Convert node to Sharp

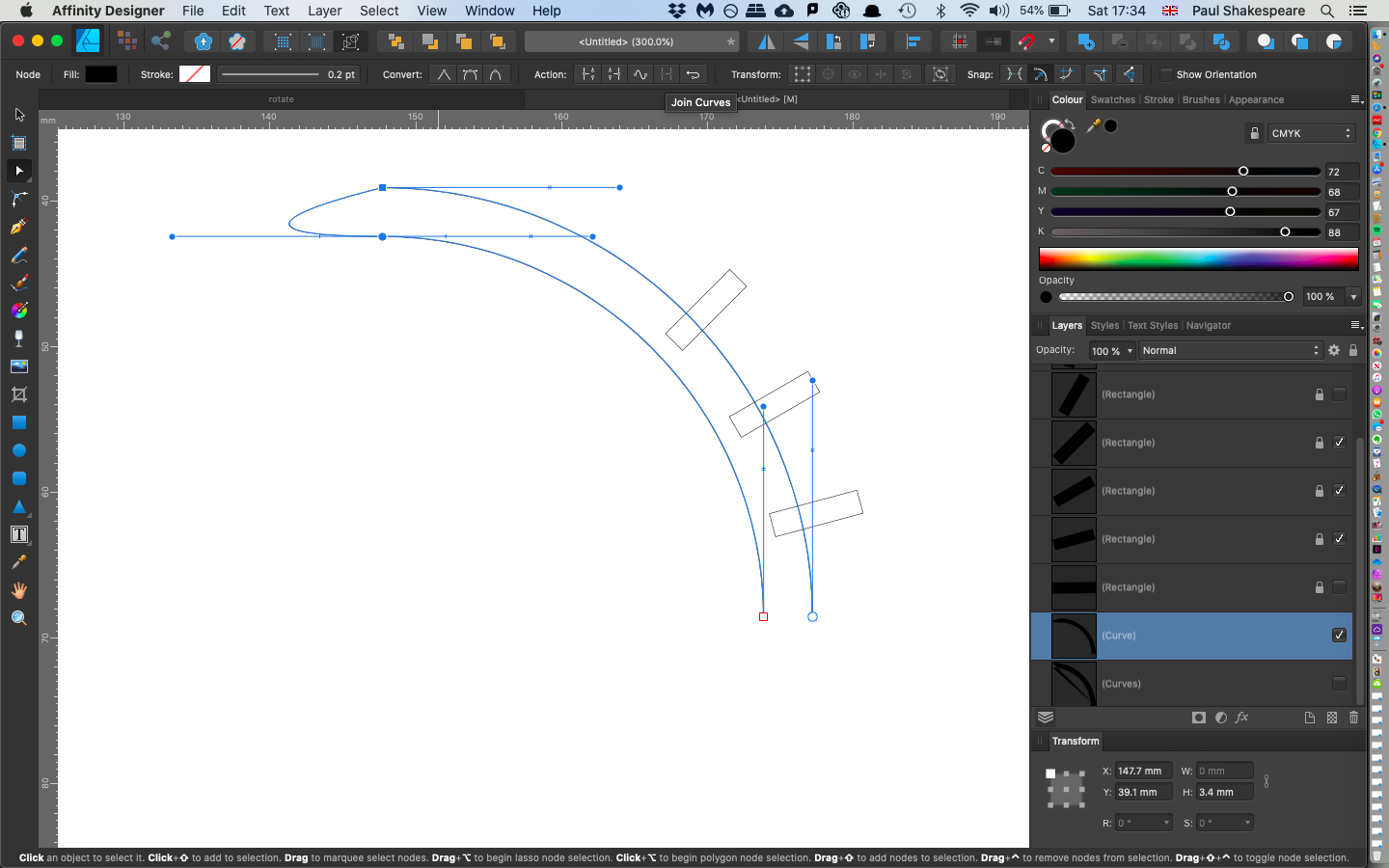444,74
